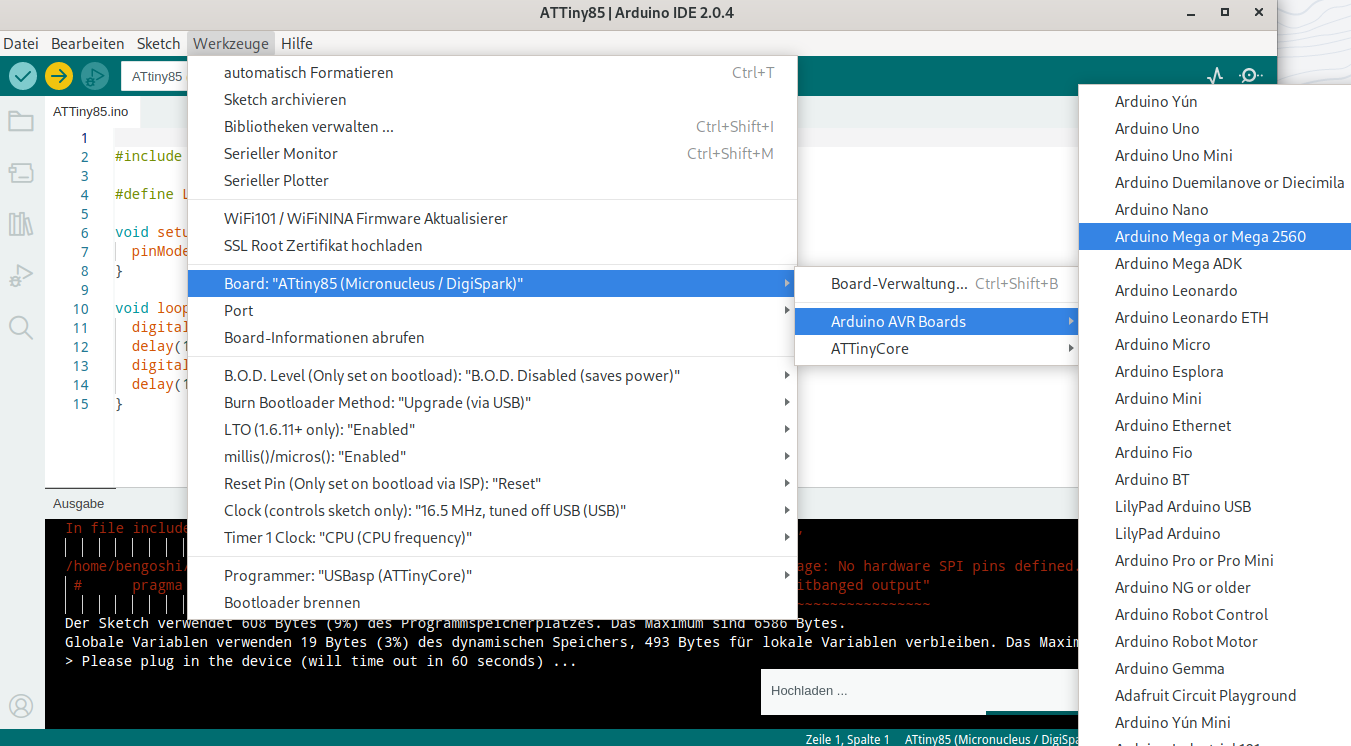Screen dimensions: 1351x746
Task: Choose Bootloader brennen from the menu
Action: [292, 603]
